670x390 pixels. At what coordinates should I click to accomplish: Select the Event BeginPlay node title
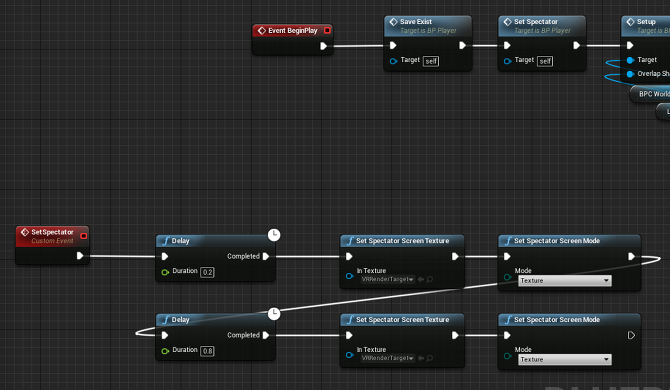tap(293, 30)
